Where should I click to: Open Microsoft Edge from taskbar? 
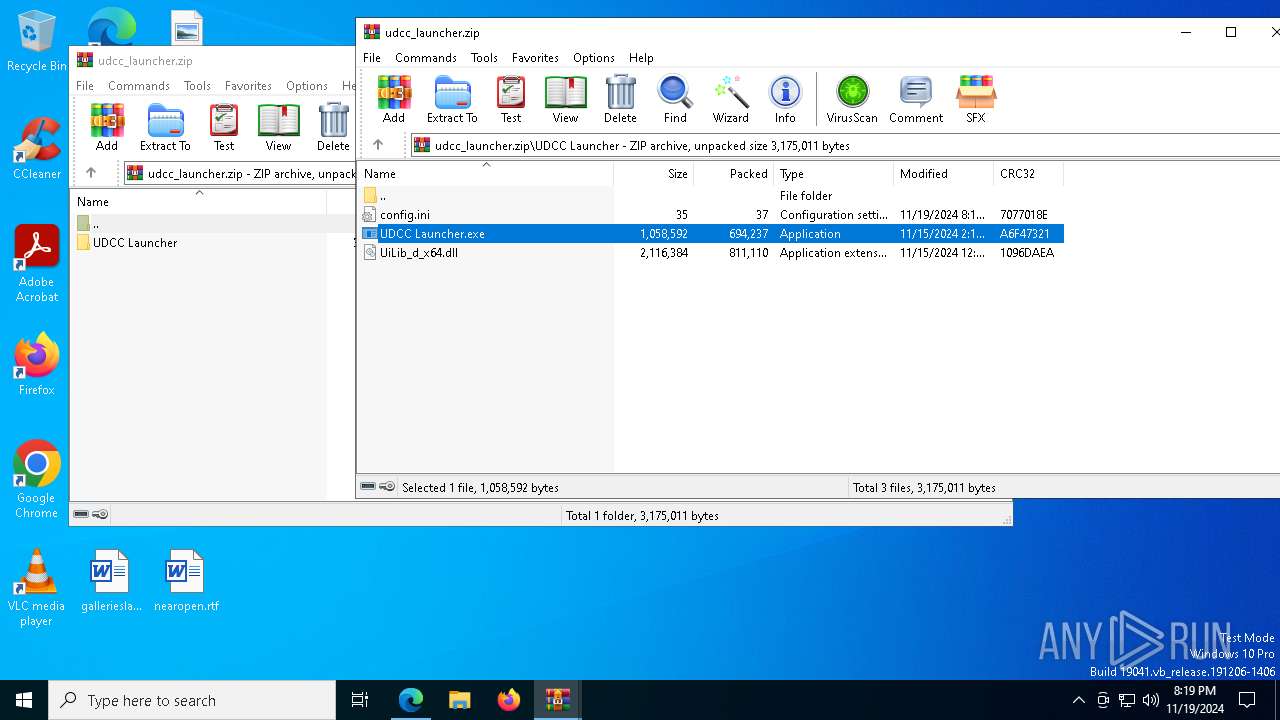click(x=411, y=700)
